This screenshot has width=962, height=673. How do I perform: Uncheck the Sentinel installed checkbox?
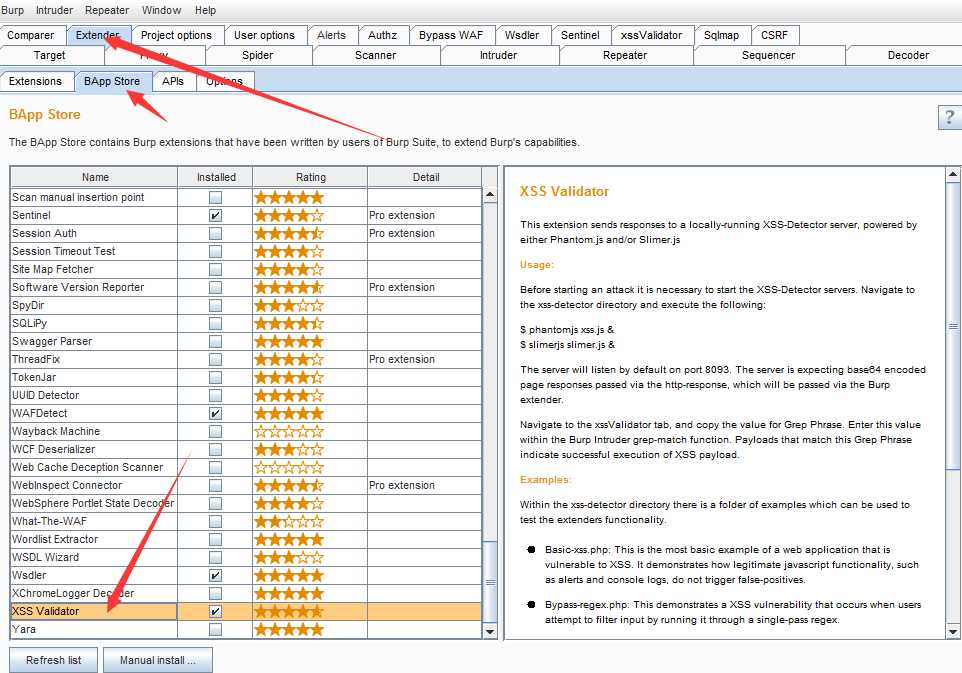click(x=215, y=215)
